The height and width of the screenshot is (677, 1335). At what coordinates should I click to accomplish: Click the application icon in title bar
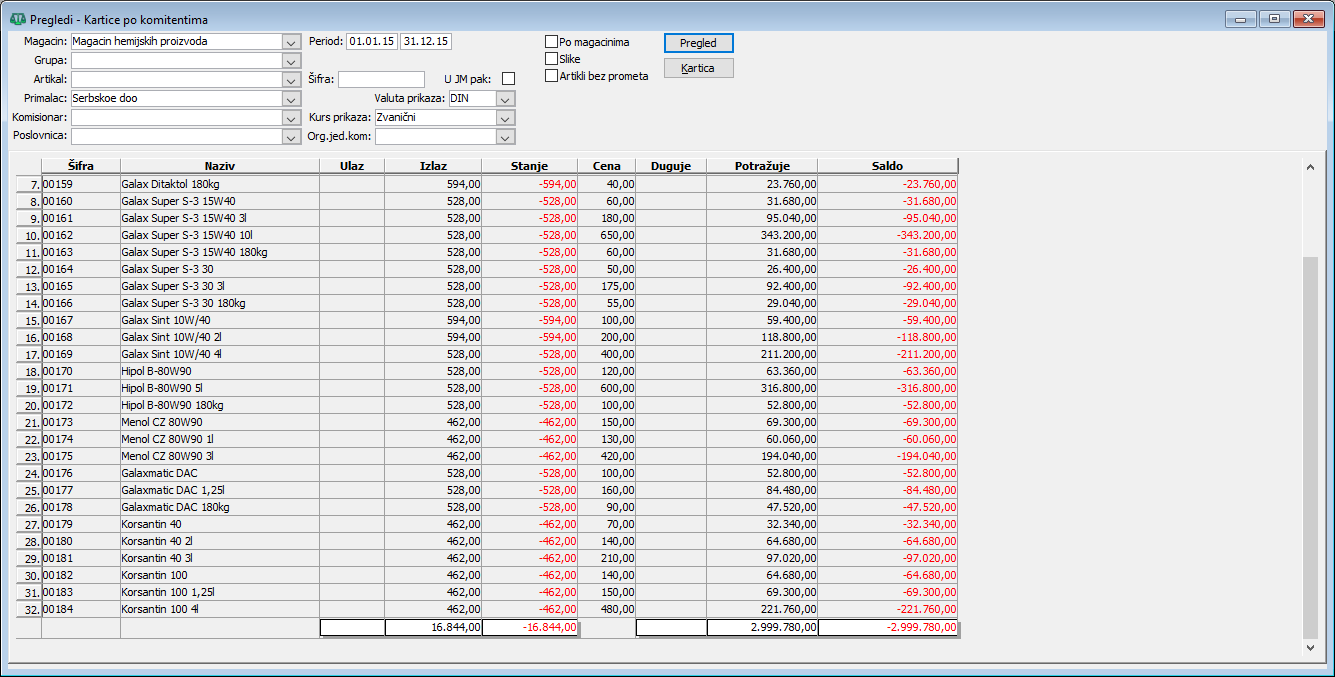point(17,19)
